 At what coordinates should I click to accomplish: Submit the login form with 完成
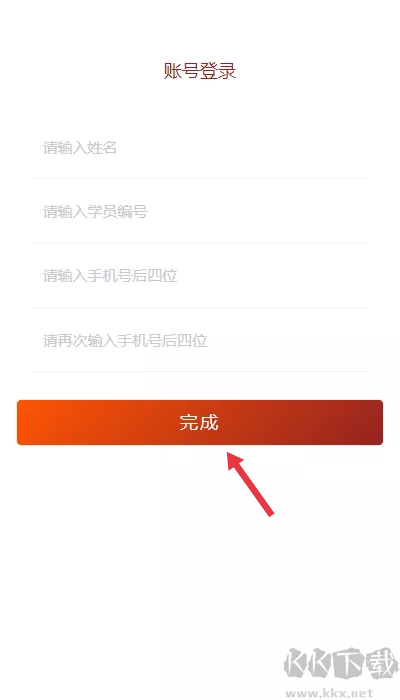tap(200, 422)
